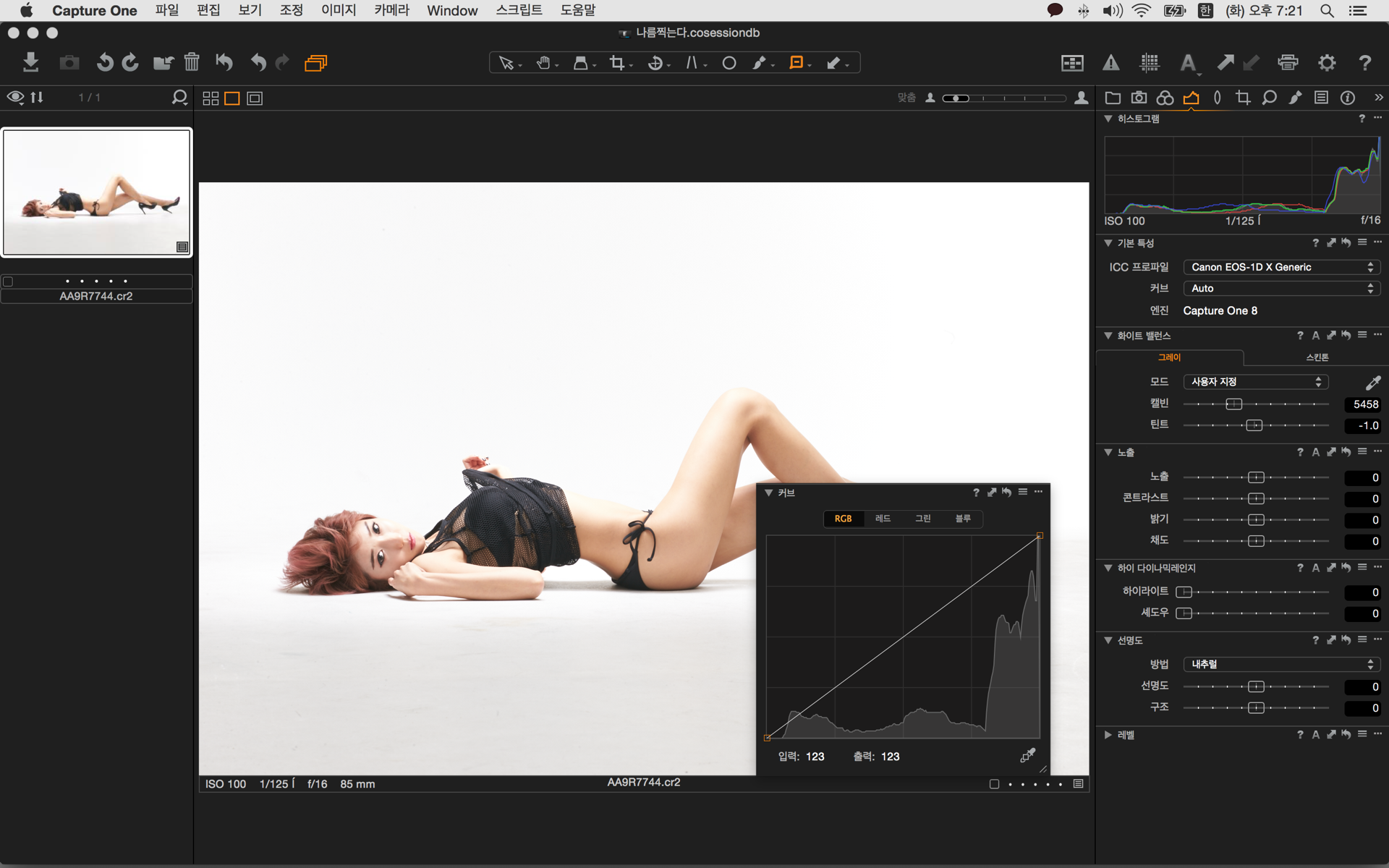Click the curve point picker icon
Viewport: 1389px width, 868px height.
[1027, 756]
